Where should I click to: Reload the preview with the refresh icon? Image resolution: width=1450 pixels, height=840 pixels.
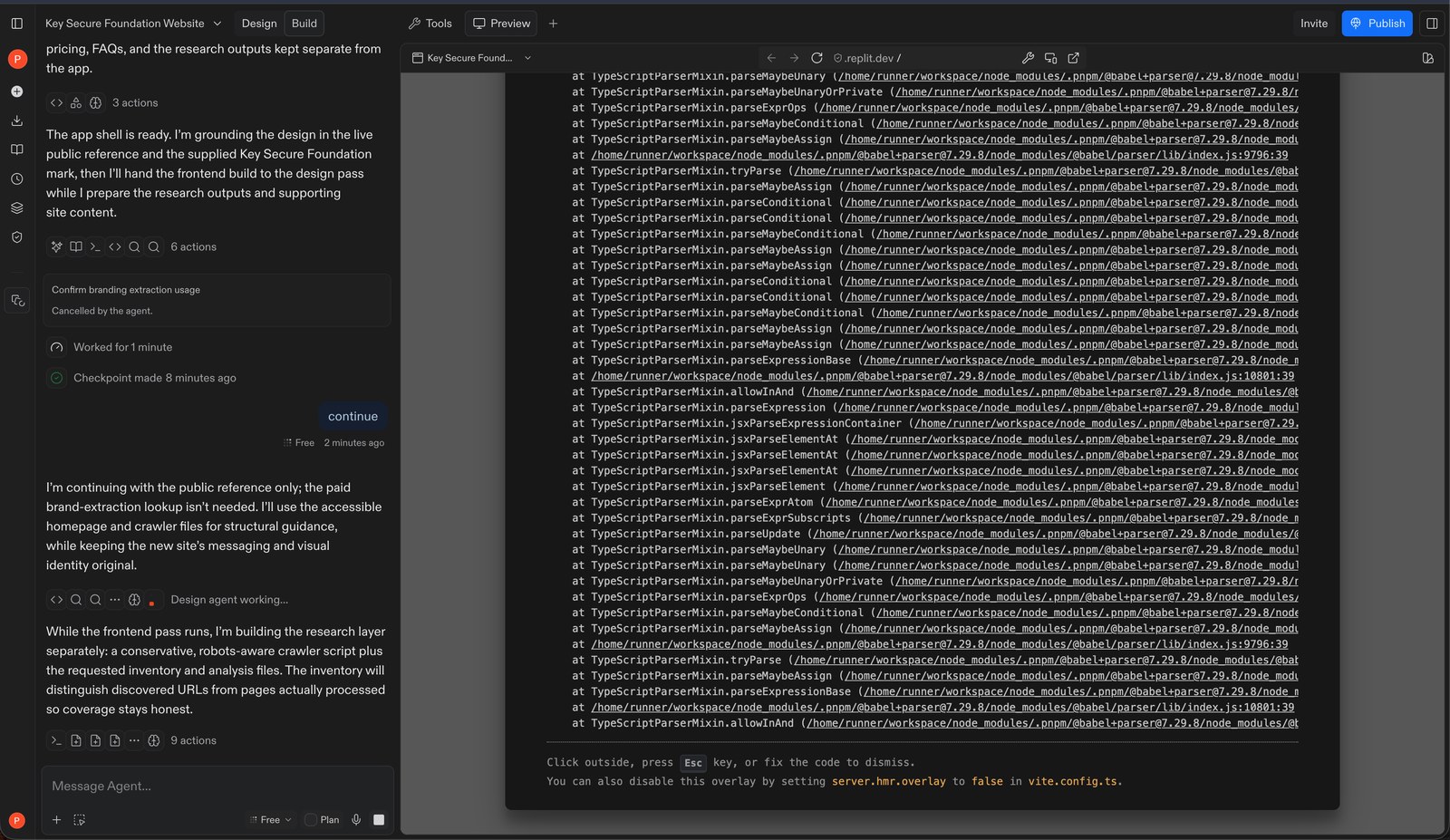point(817,58)
